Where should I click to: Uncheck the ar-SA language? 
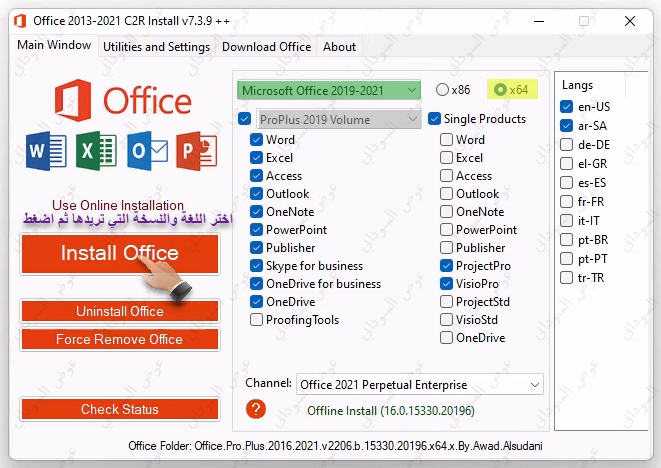tap(567, 125)
